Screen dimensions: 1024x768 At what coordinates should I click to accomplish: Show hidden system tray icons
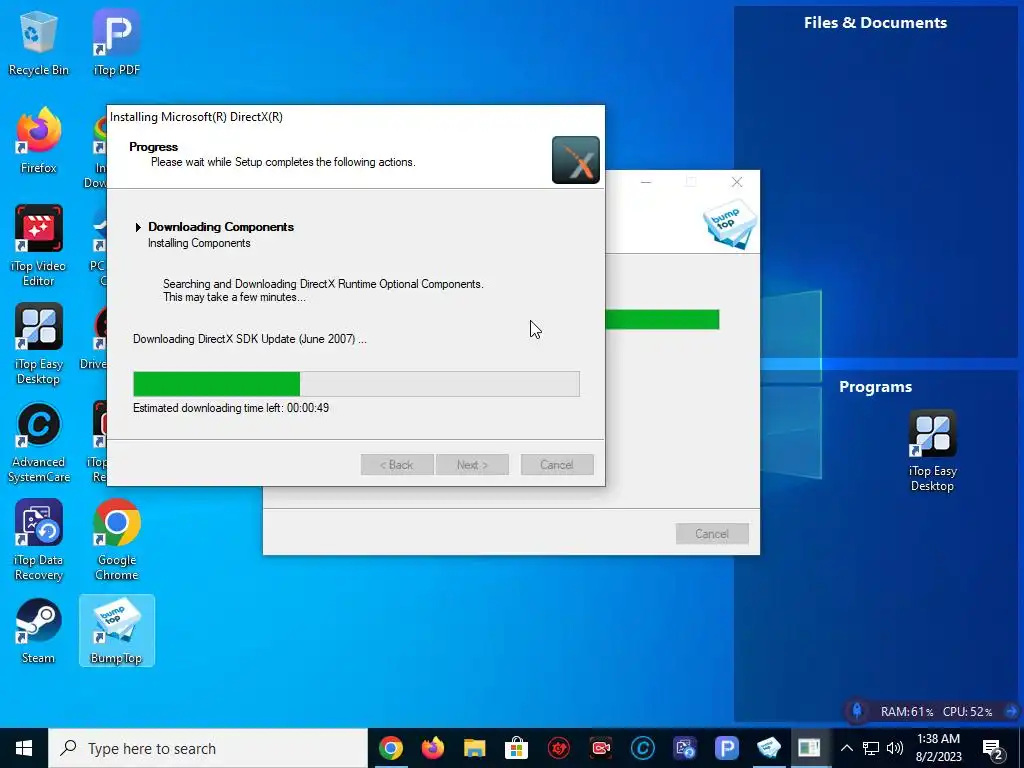pos(846,748)
